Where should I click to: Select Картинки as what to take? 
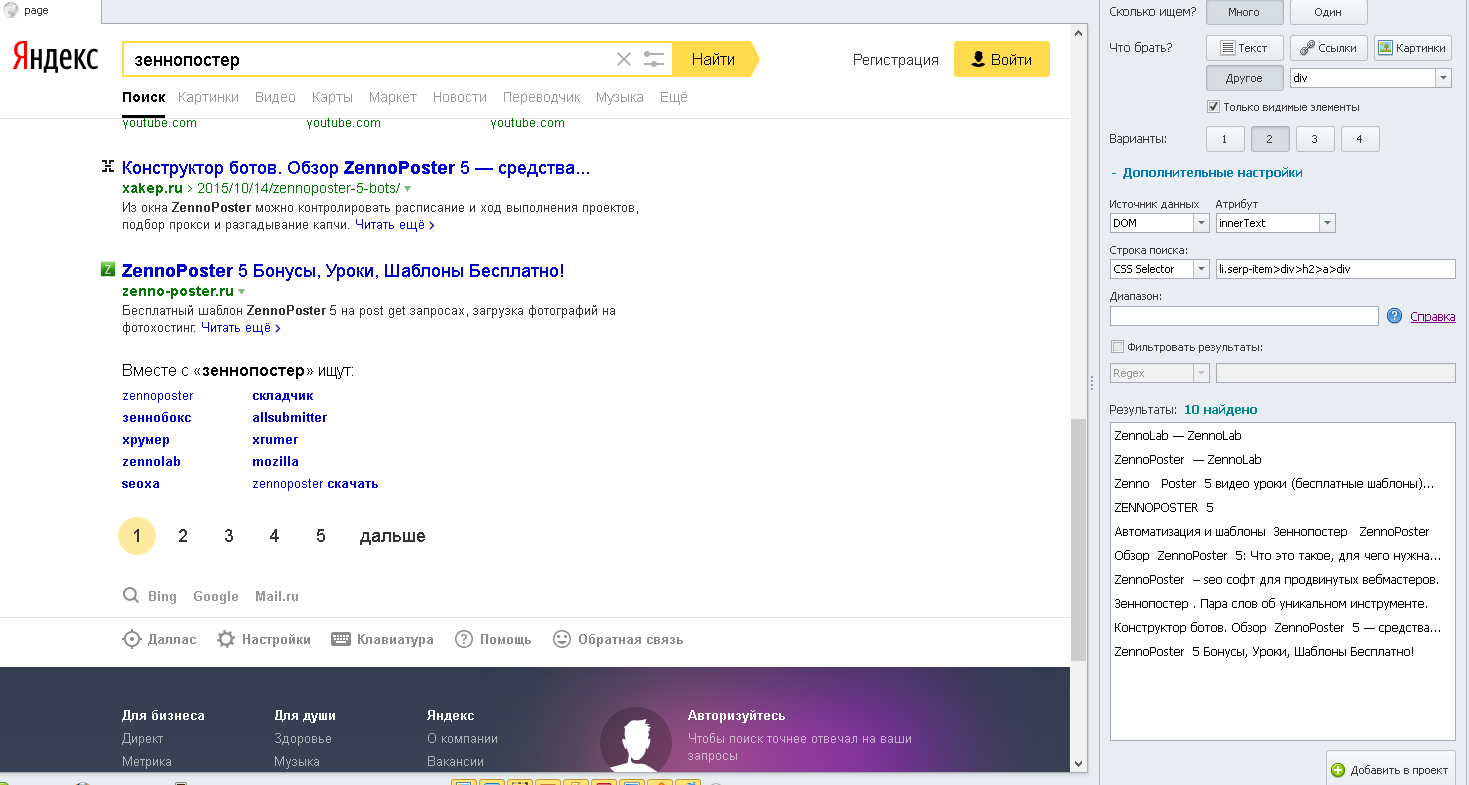click(x=1413, y=48)
